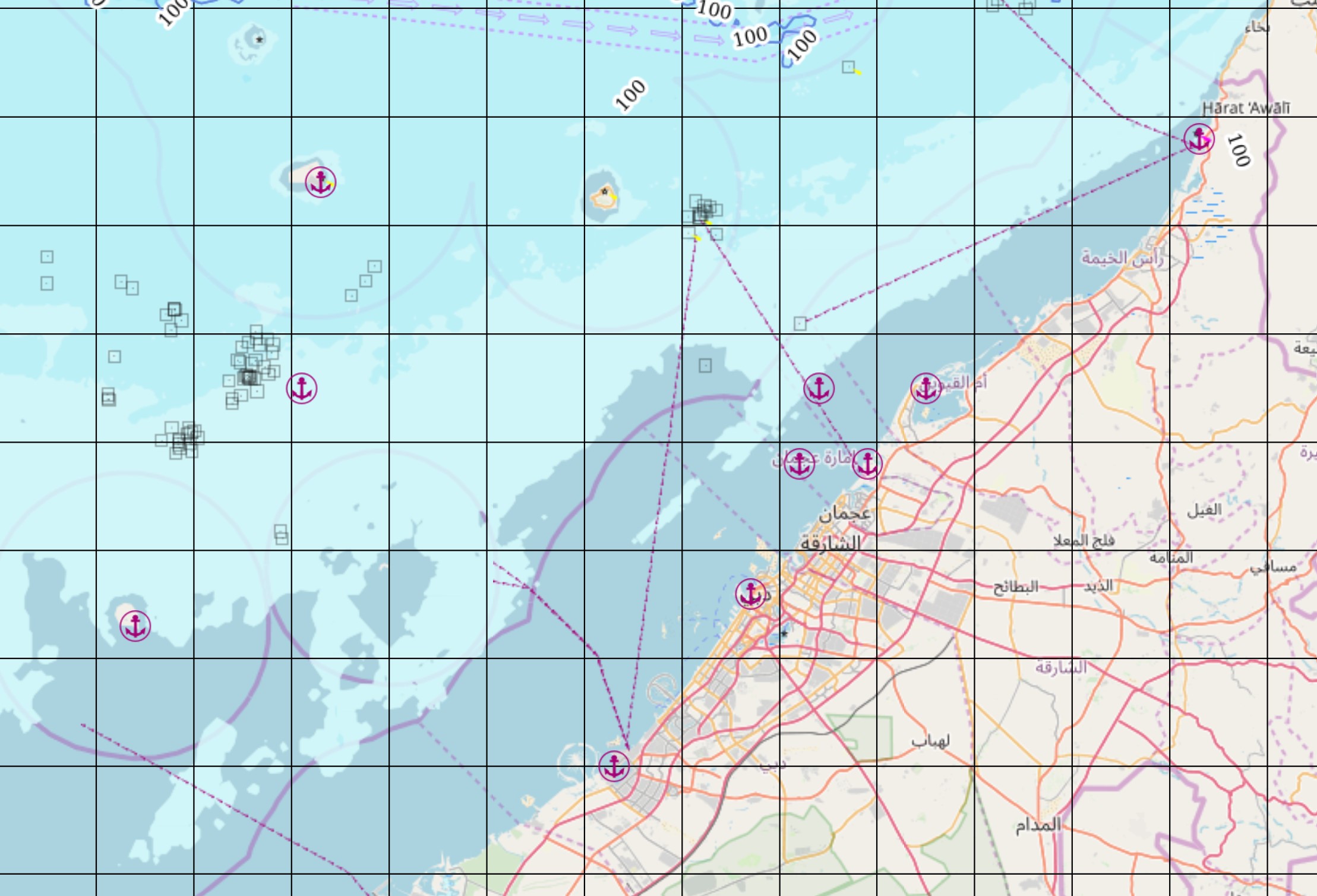
Task: Click the المدام town label
Action: (x=1038, y=825)
